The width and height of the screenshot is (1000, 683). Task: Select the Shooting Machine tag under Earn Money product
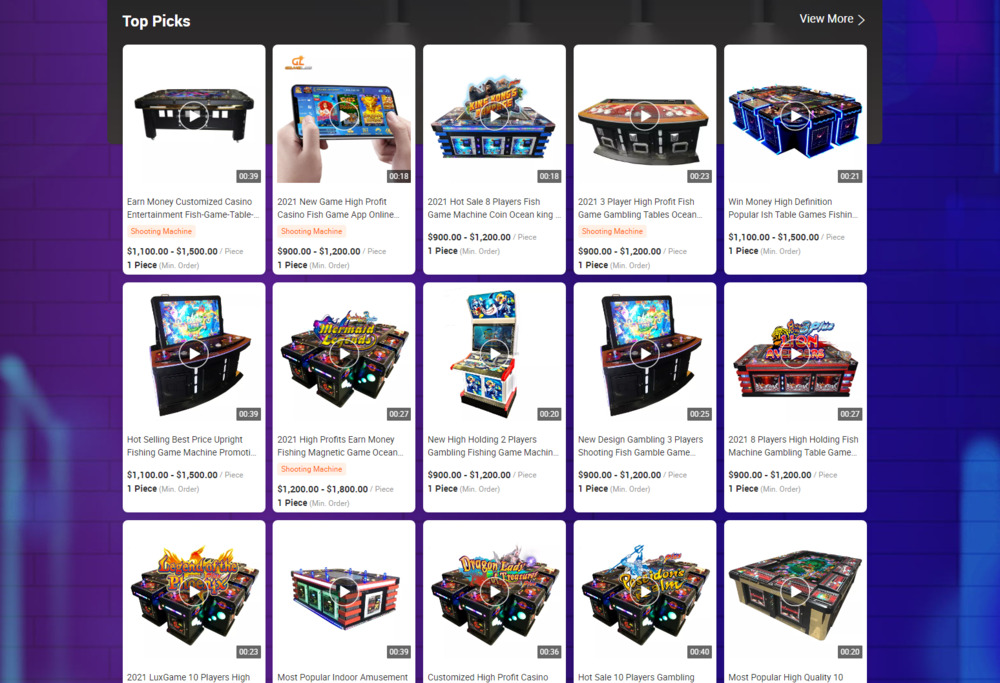coord(161,231)
